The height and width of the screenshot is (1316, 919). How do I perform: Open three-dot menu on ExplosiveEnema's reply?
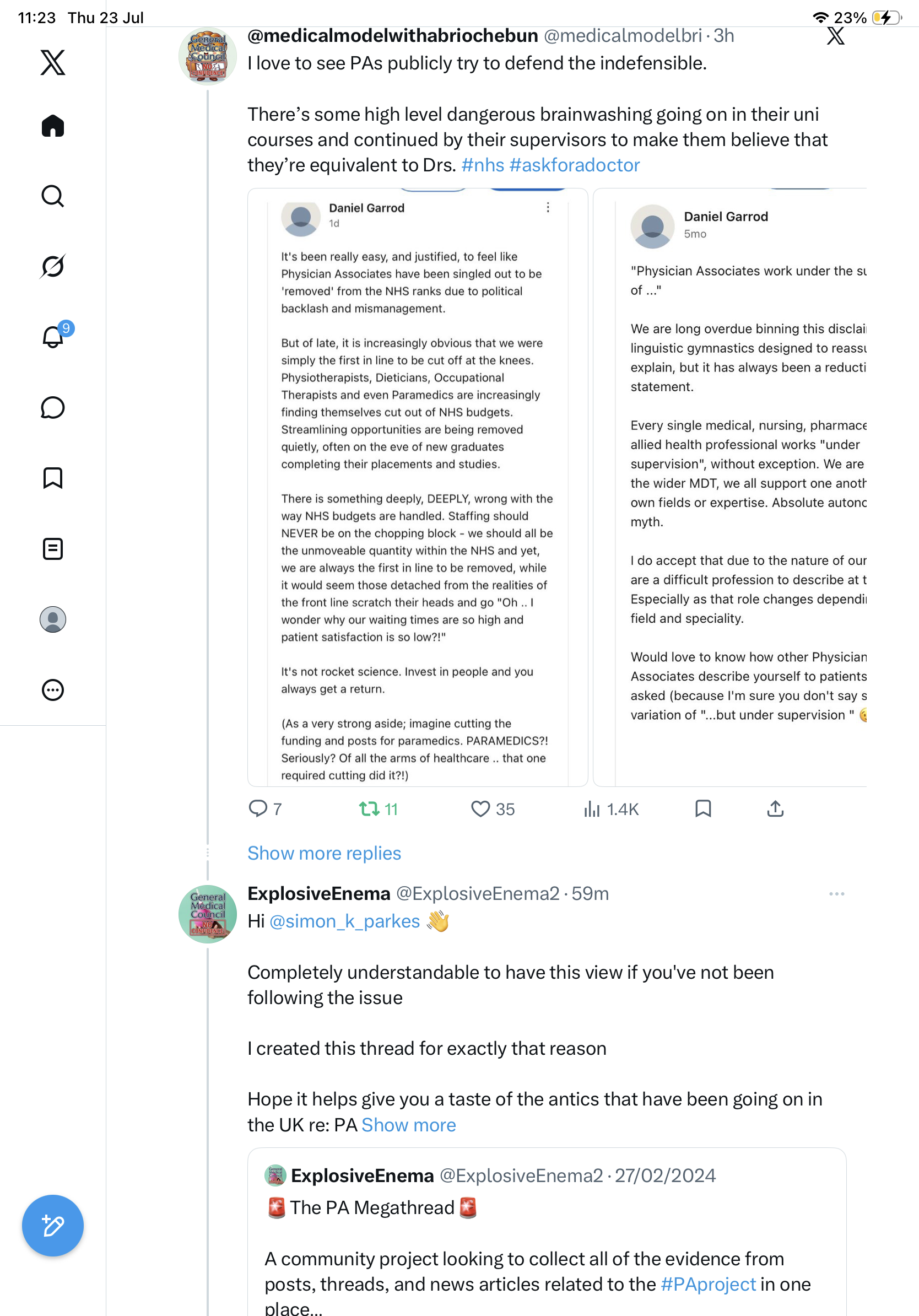pyautogui.click(x=836, y=893)
